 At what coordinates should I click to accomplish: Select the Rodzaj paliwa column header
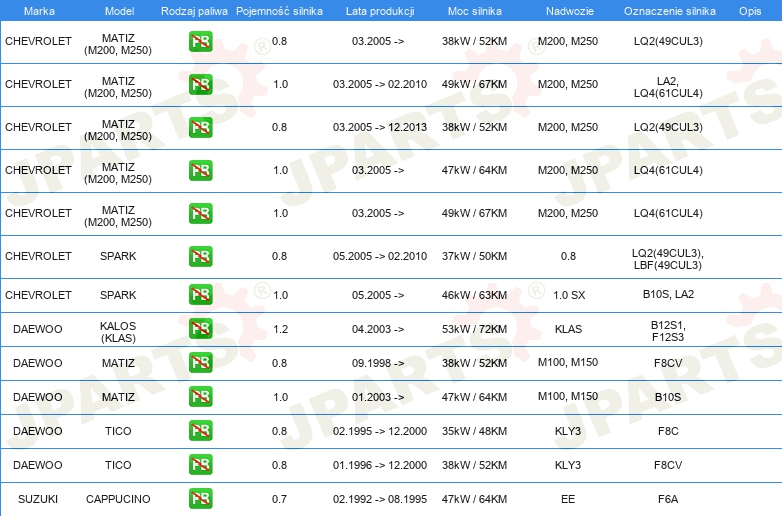pos(193,10)
